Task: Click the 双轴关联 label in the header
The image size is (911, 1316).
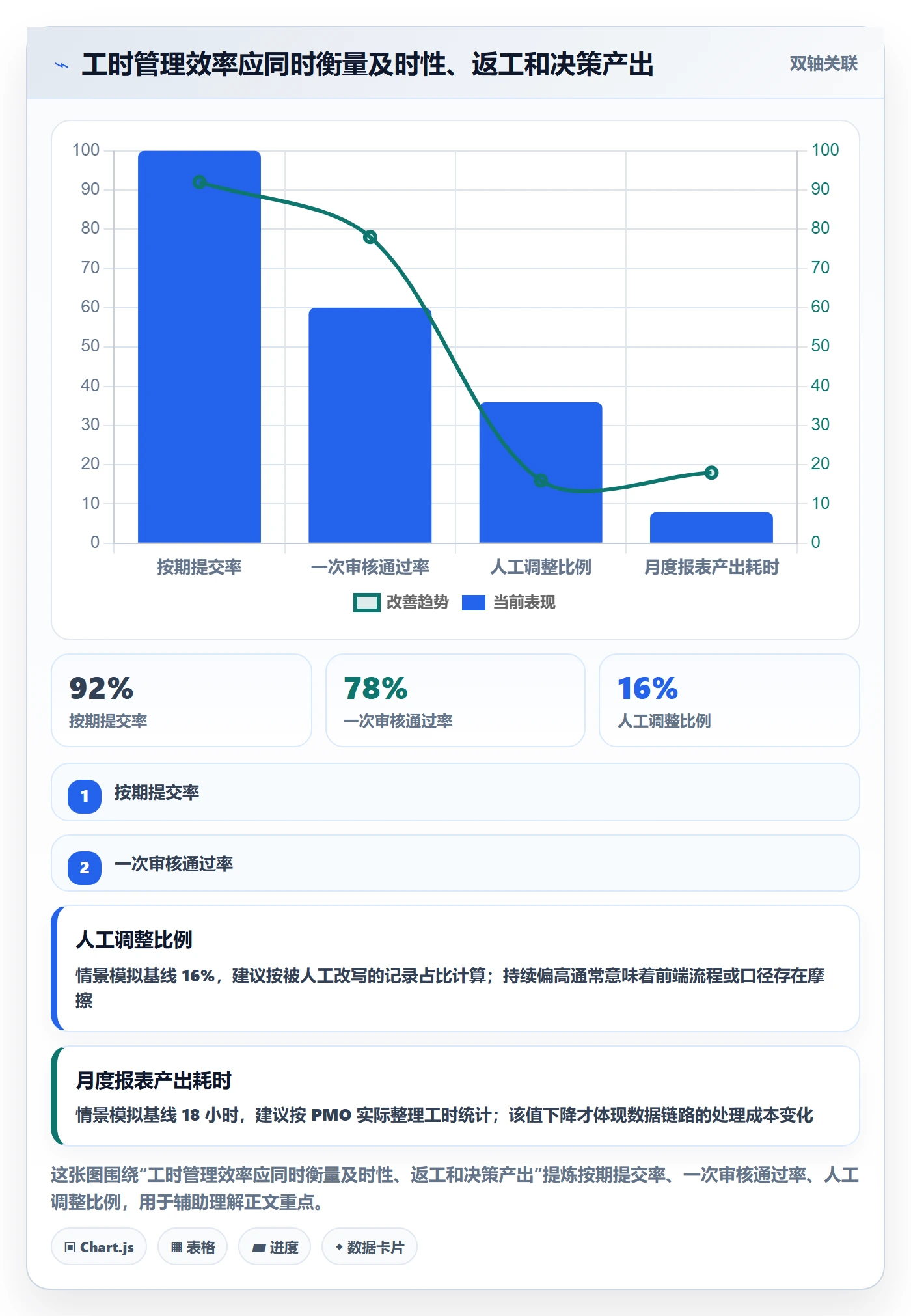Action: [x=823, y=64]
